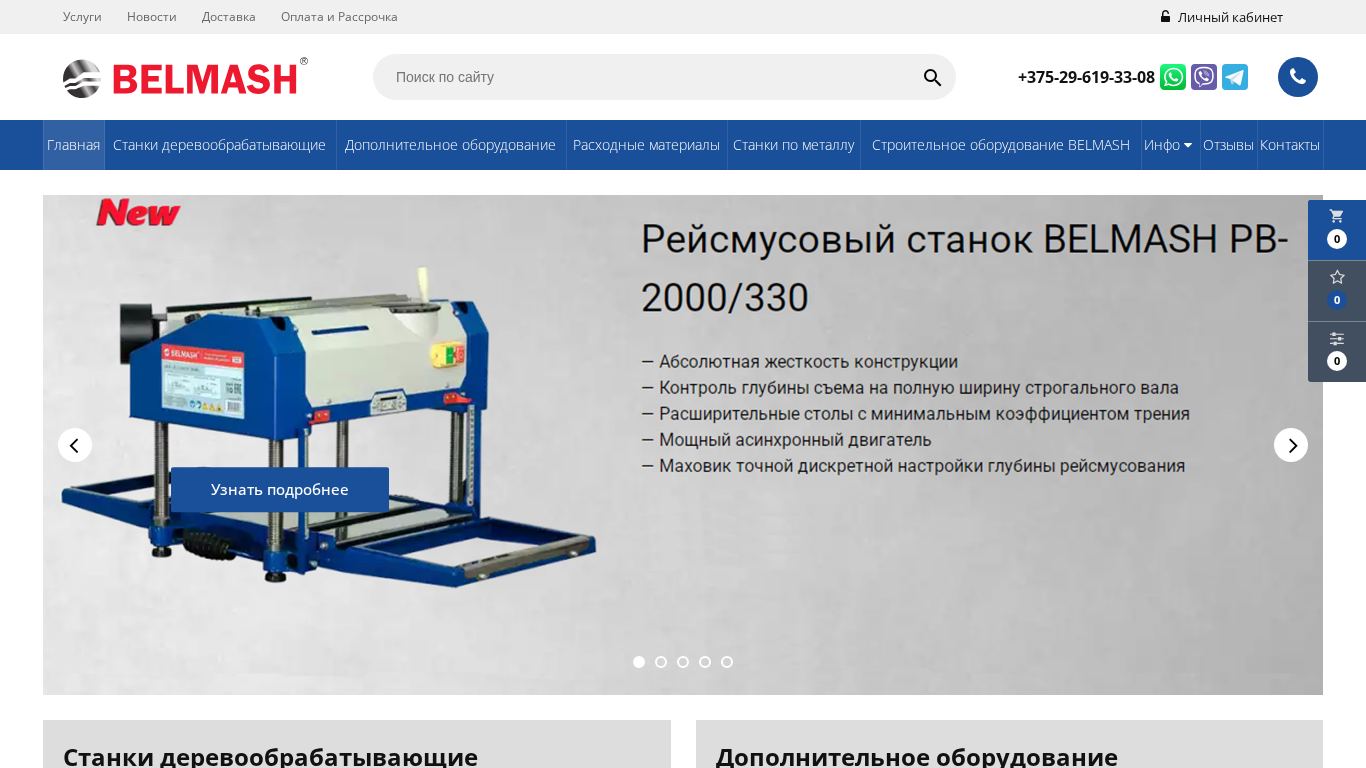1366x768 pixels.
Task: Open the shopping cart side widget
Action: [x=1337, y=230]
